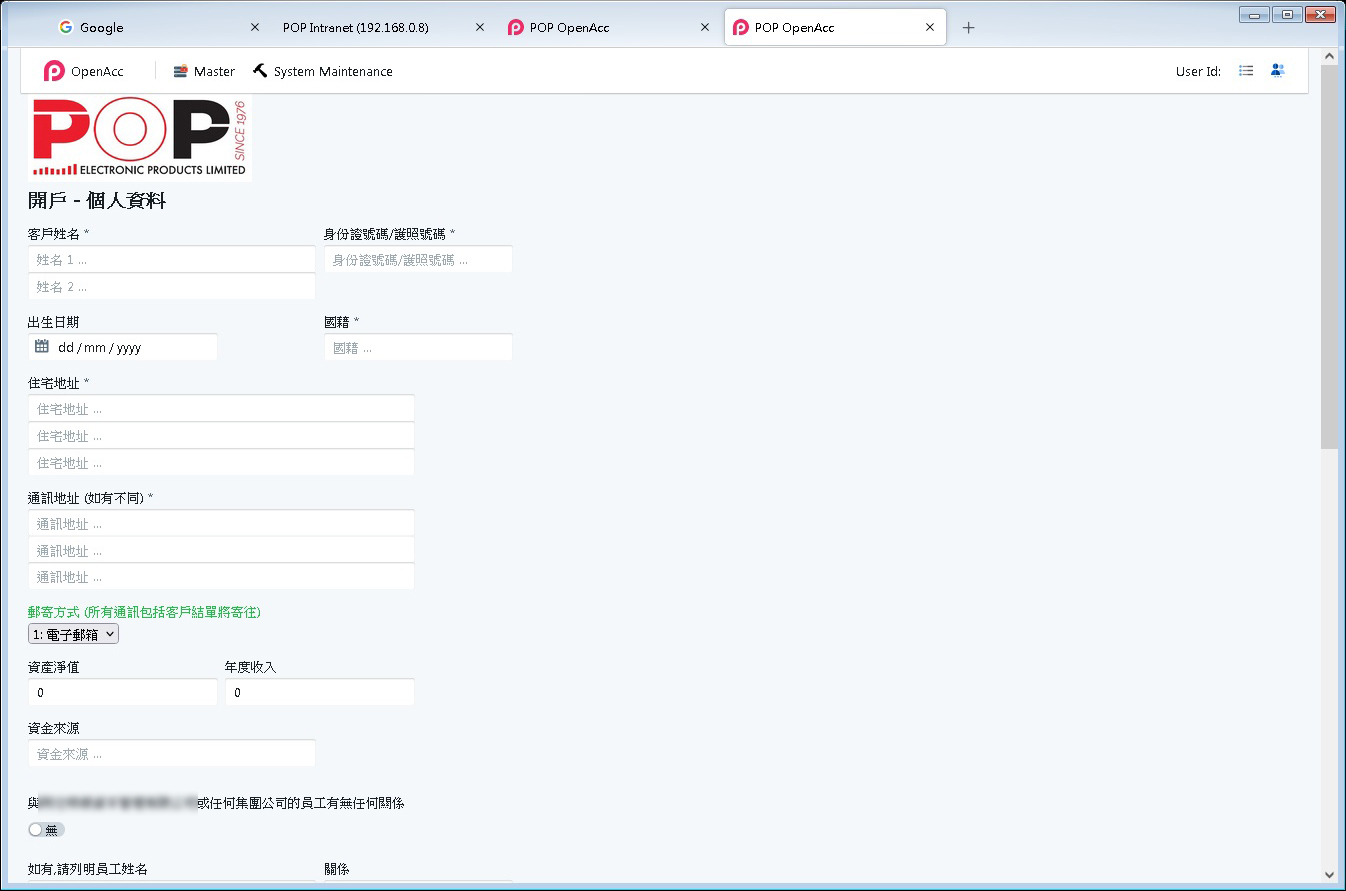Viewport: 1346px width, 891px height.
Task: Open the calendar picker icon for 出生日期
Action: (x=42, y=347)
